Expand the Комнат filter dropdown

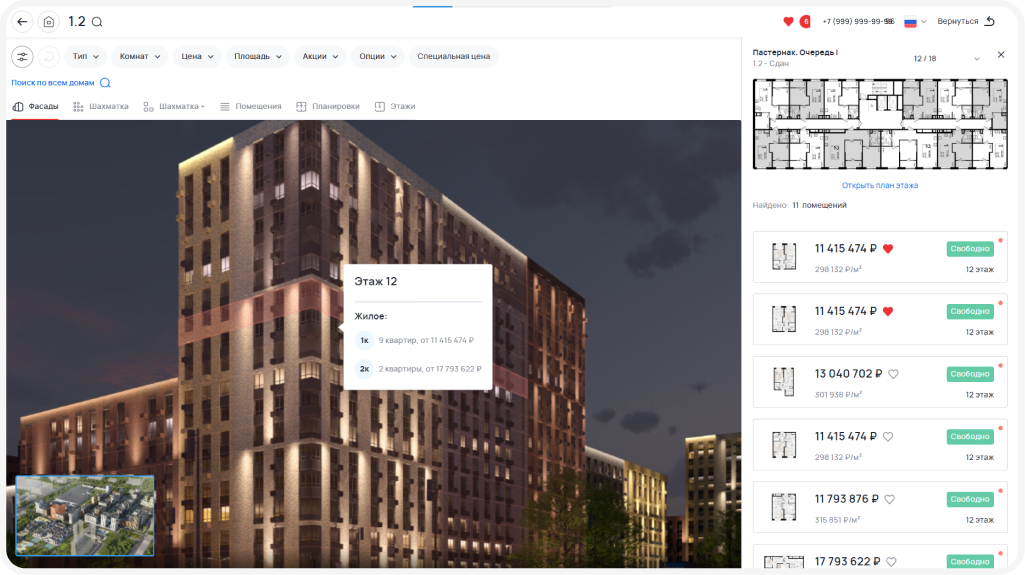click(140, 57)
